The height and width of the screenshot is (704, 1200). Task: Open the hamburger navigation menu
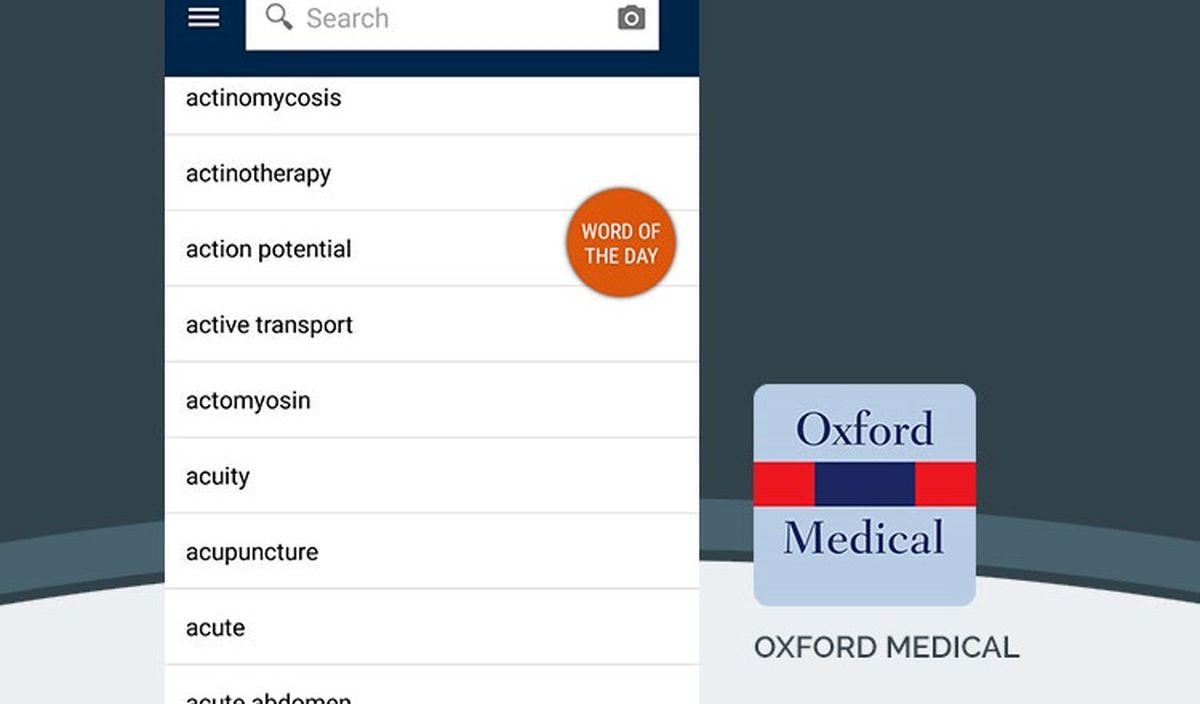tap(204, 17)
